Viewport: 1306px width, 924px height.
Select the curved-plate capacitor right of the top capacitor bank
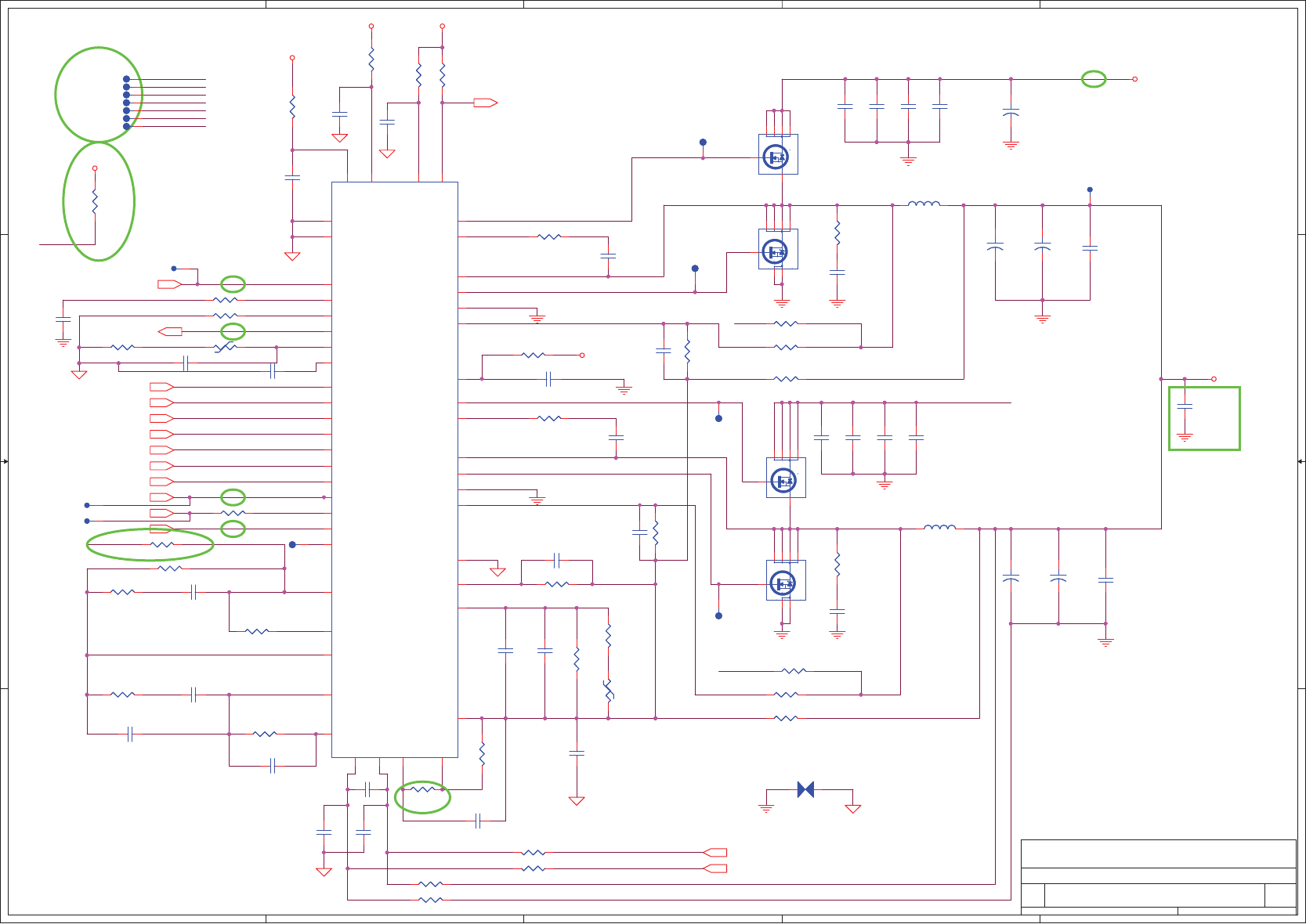(1011, 113)
